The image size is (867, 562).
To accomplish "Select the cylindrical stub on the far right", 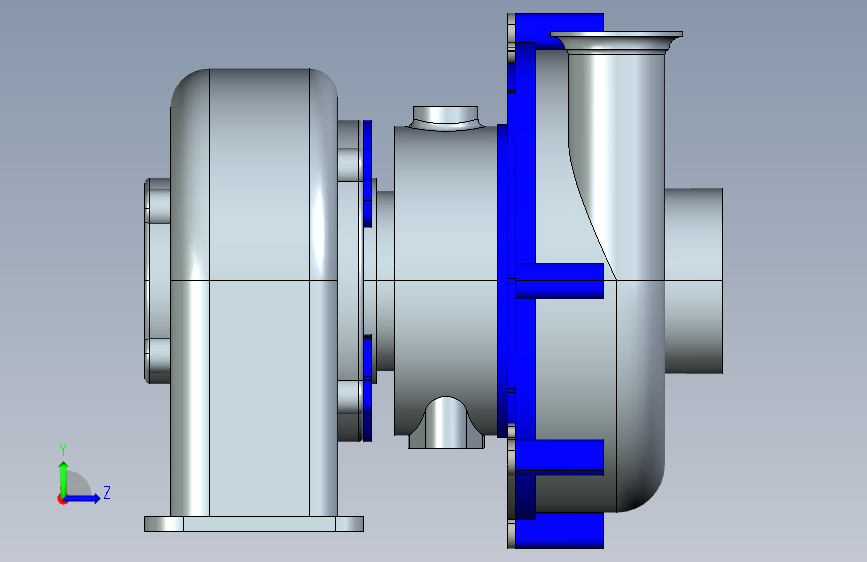I will coord(693,280).
